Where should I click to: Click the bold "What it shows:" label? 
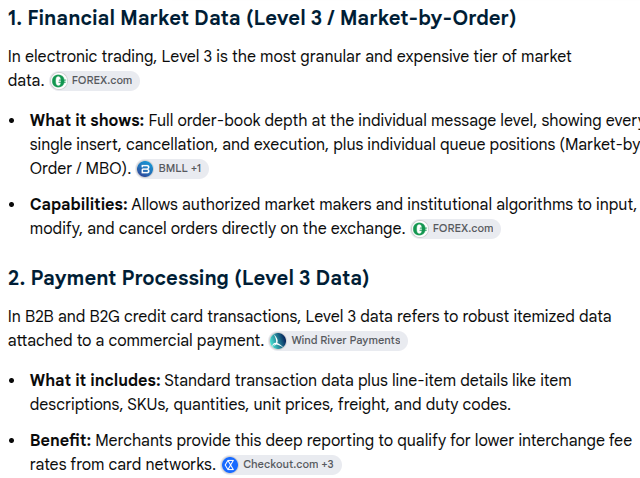[x=87, y=120]
